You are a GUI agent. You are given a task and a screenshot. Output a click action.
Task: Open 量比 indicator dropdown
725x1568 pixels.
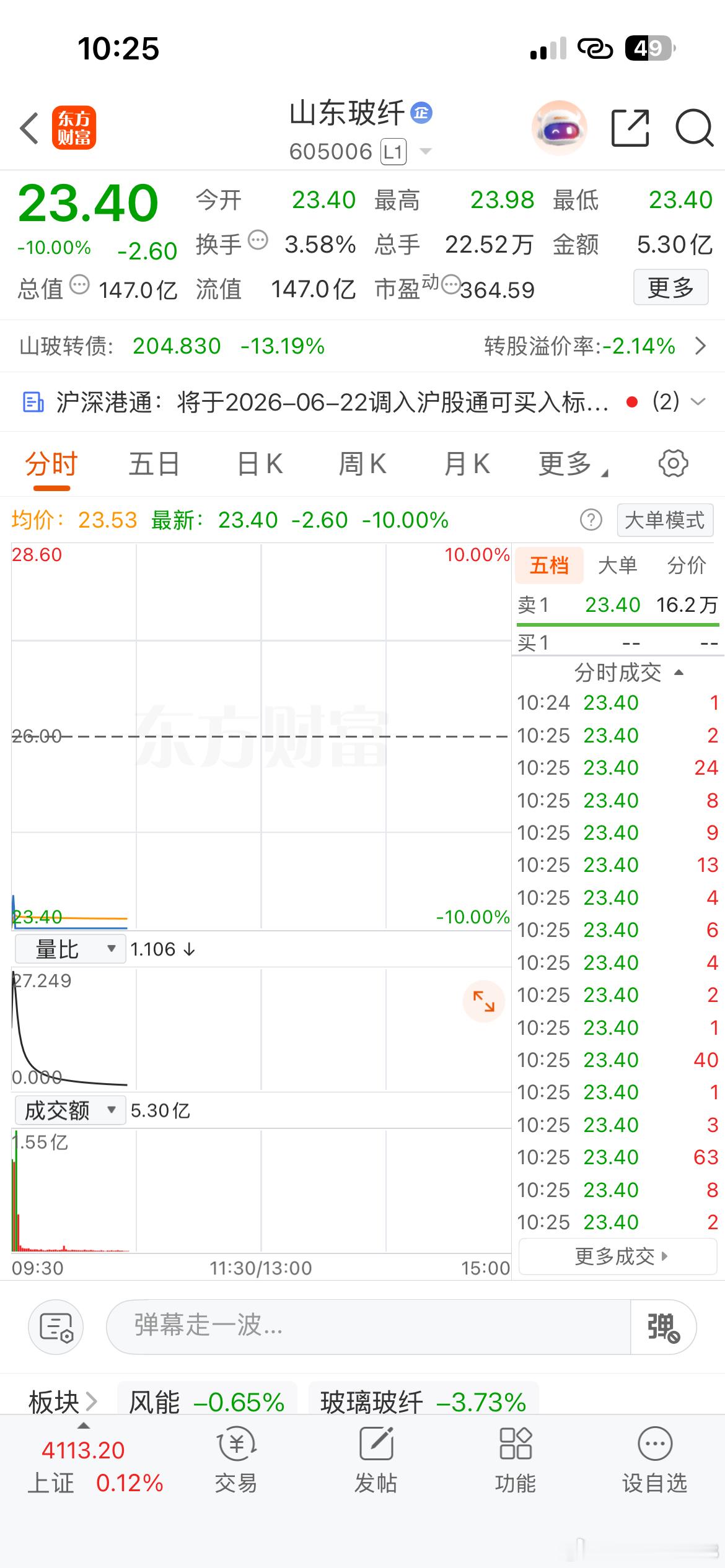coord(69,949)
